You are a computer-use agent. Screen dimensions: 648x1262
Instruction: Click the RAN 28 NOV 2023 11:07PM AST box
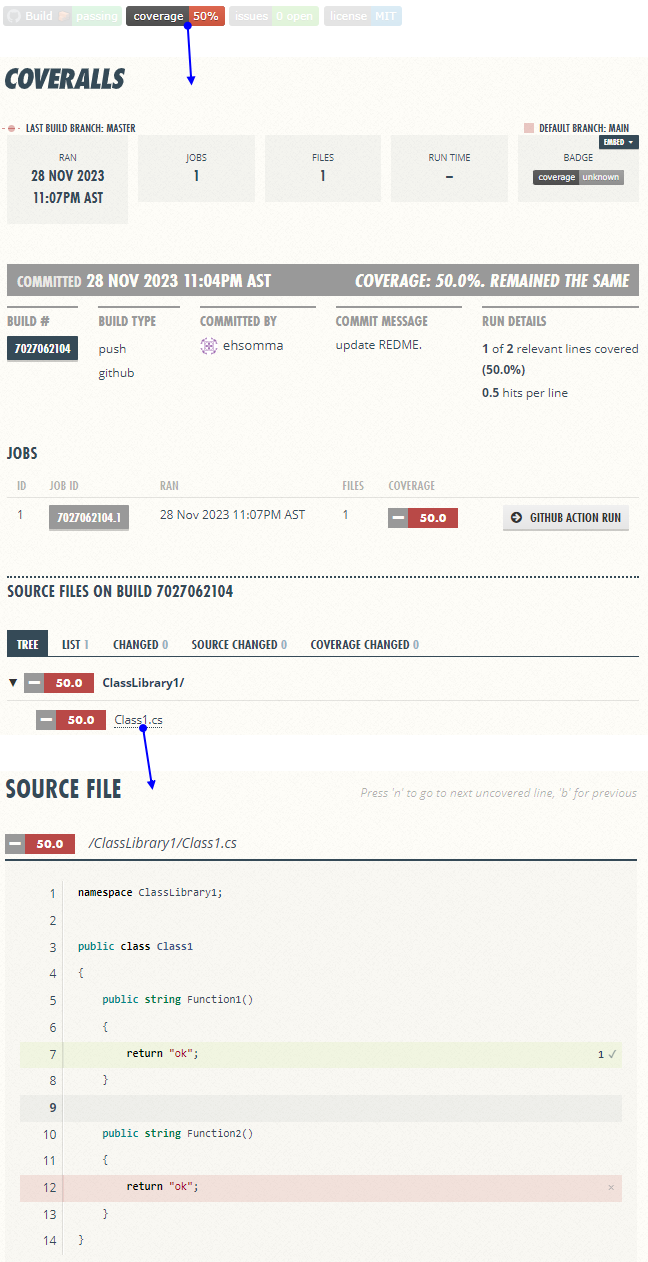coord(68,180)
